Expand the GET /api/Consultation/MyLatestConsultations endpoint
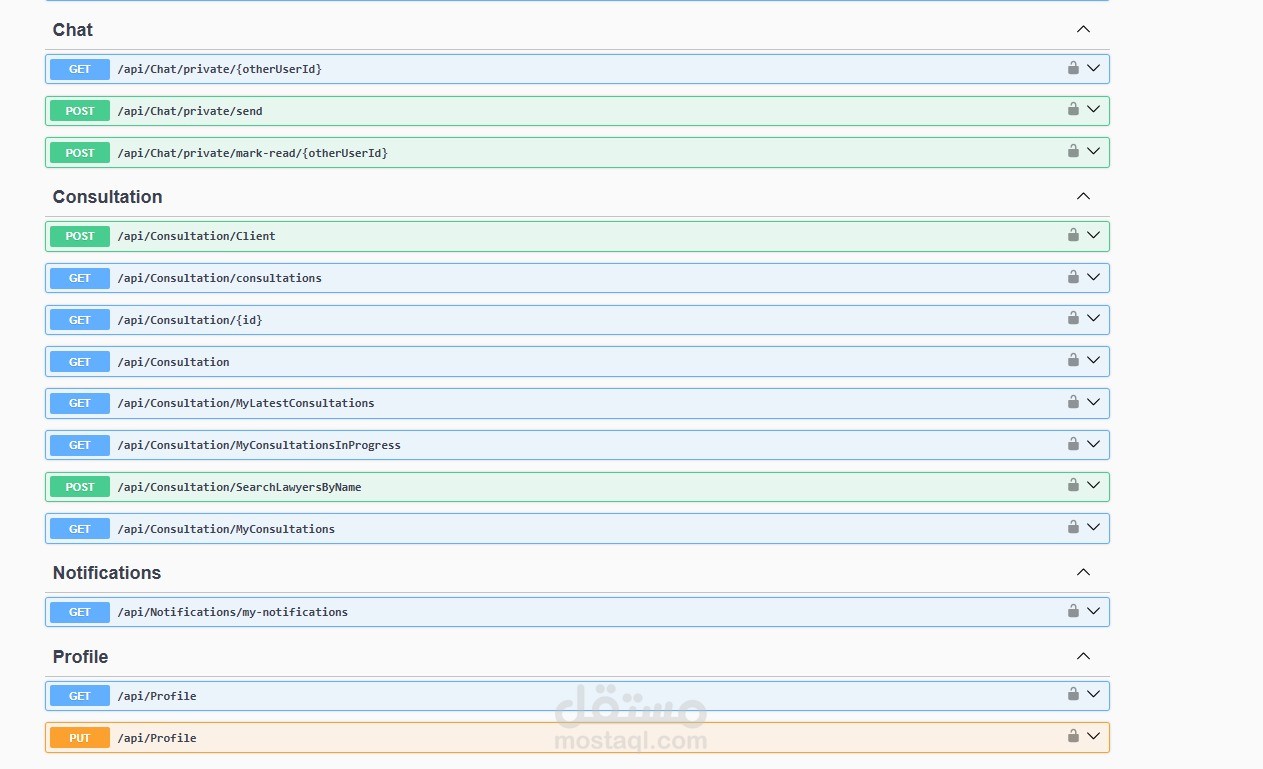Image resolution: width=1263 pixels, height=769 pixels. click(1093, 402)
